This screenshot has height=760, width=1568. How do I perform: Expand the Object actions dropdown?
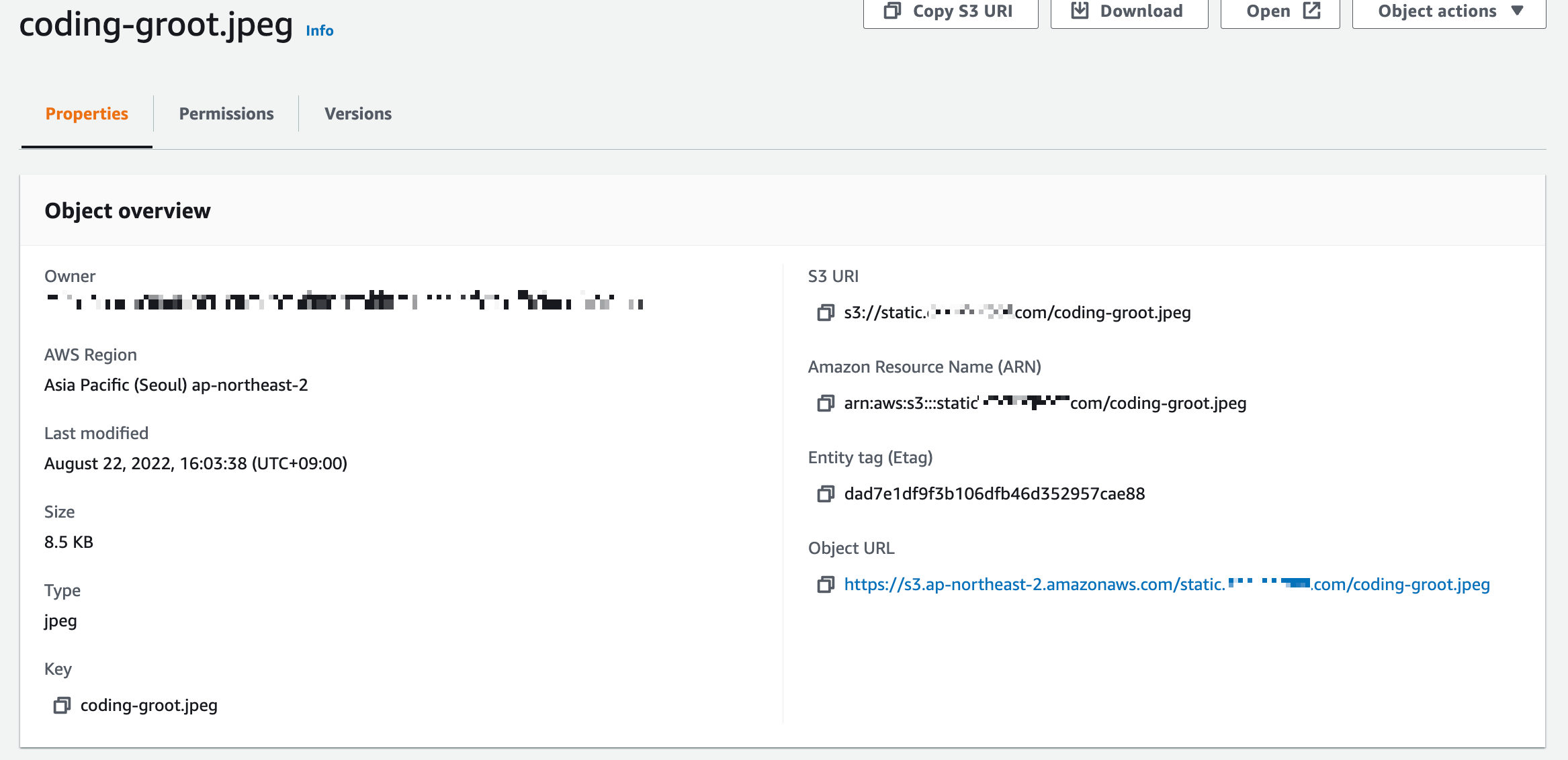1448,11
